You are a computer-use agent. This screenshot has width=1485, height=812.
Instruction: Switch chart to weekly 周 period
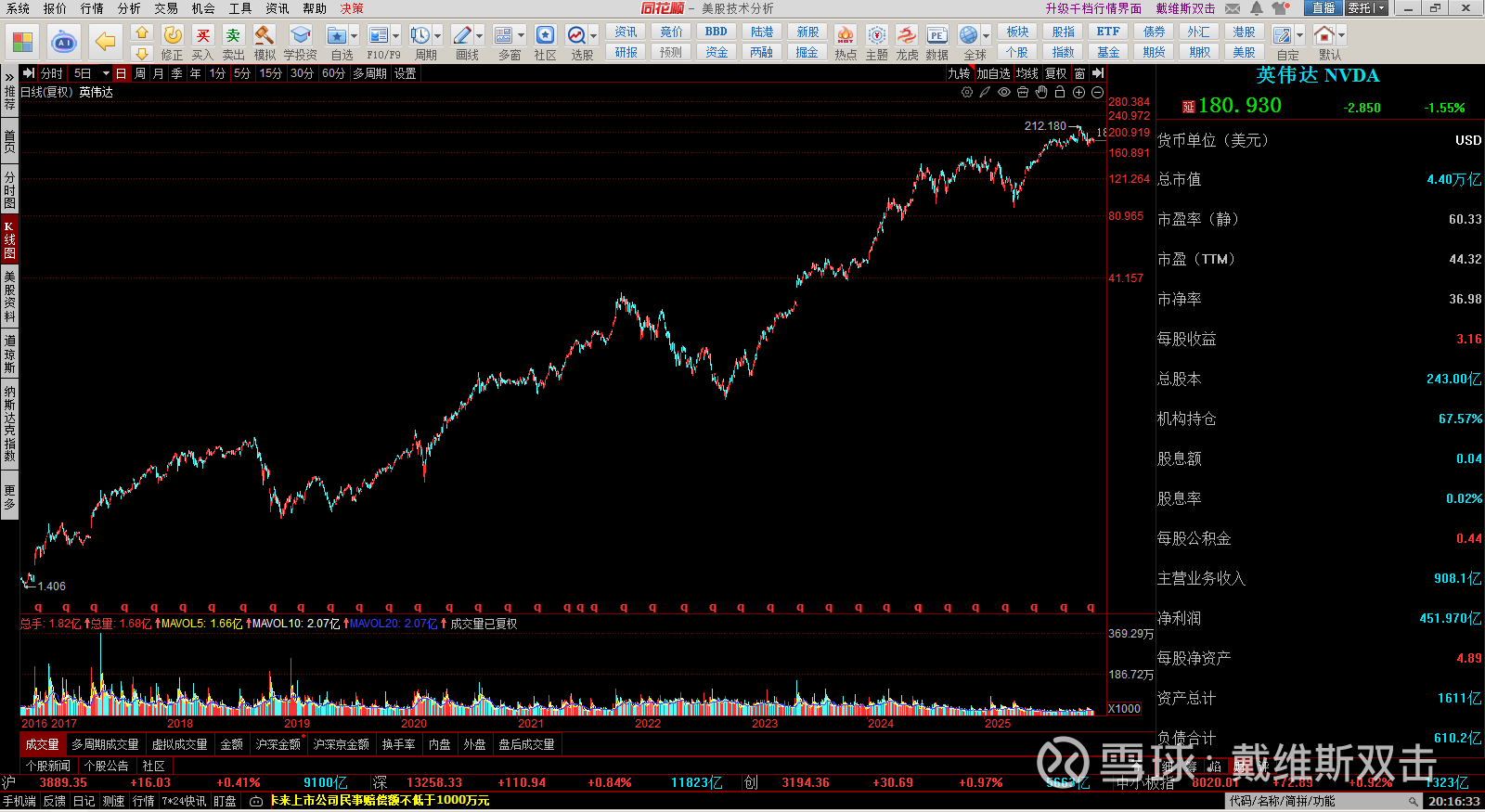click(x=139, y=73)
